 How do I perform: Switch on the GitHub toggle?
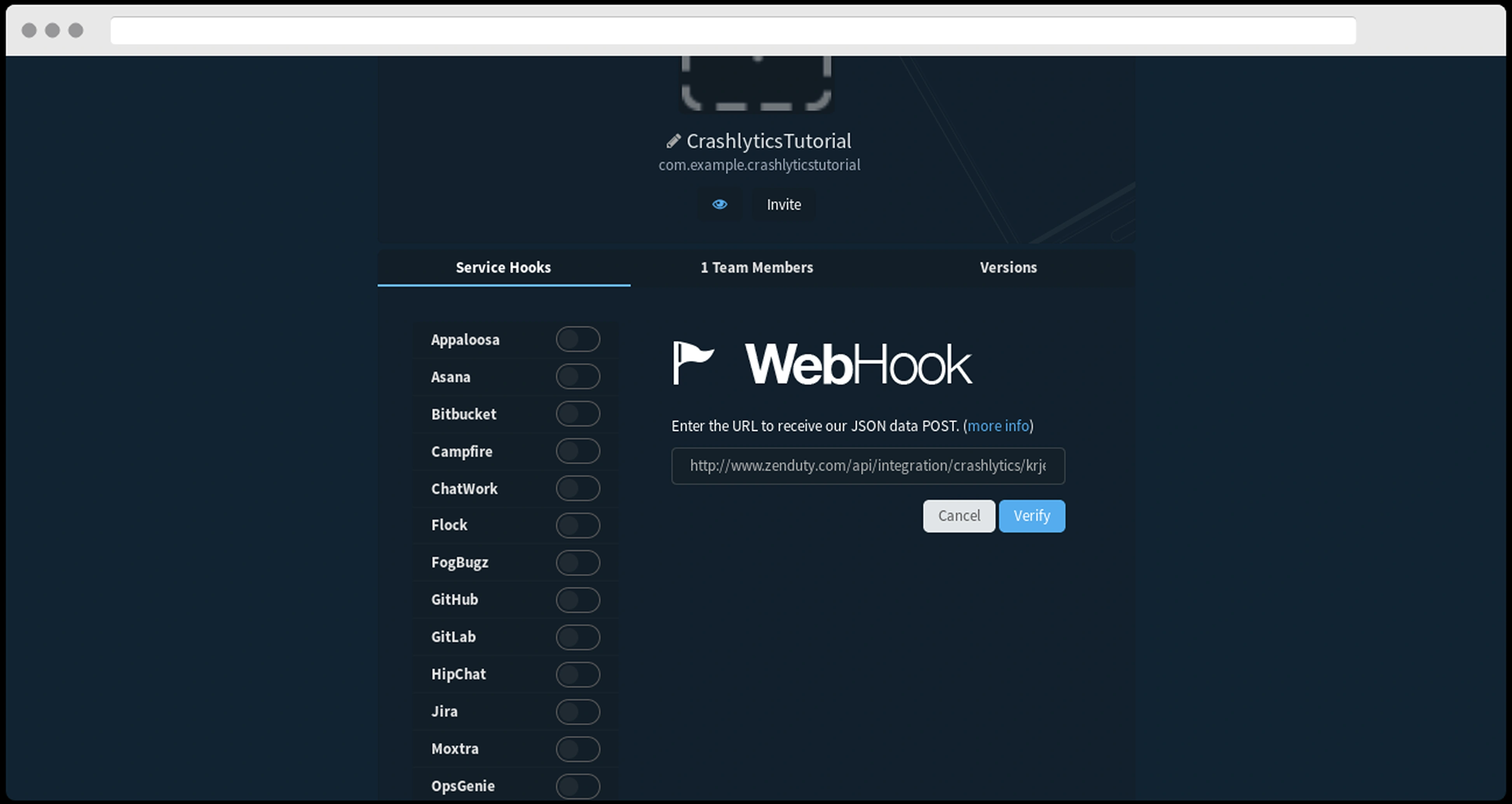(x=577, y=600)
